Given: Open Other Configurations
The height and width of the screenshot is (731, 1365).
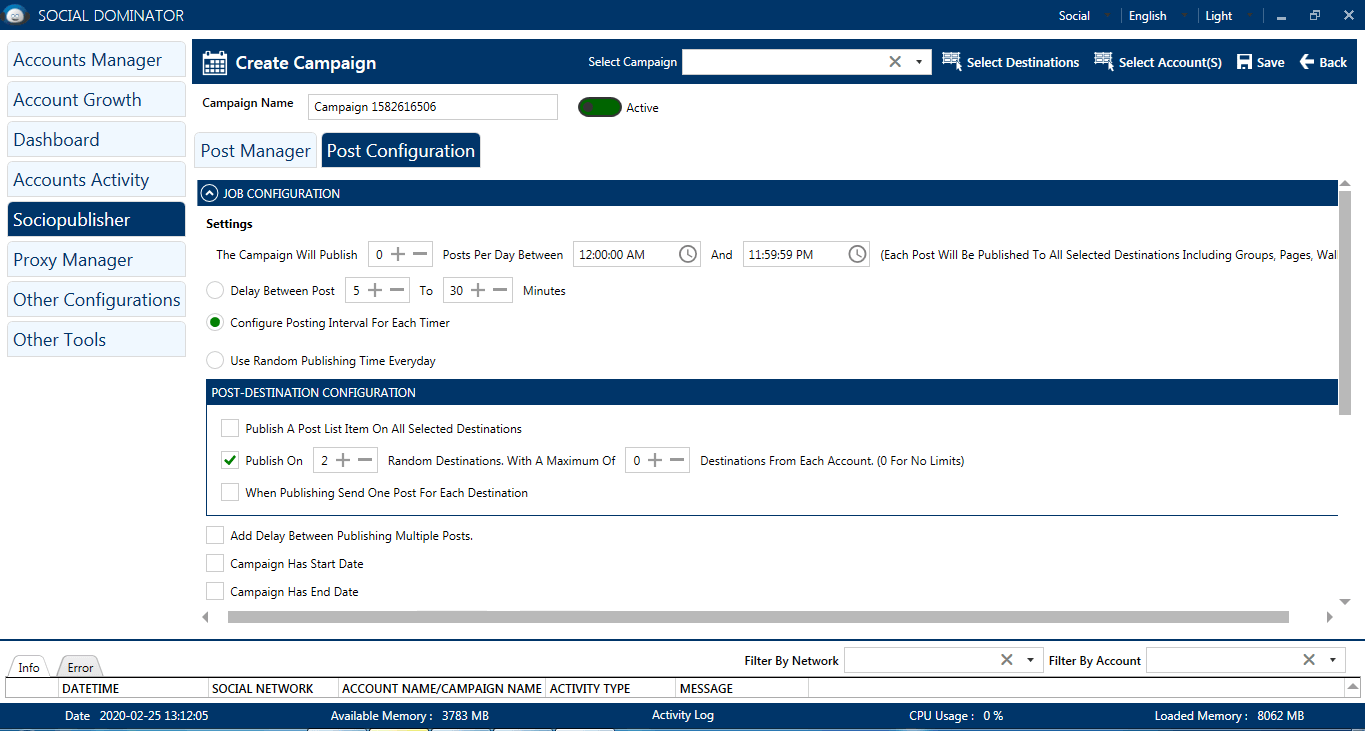Looking at the screenshot, I should tap(96, 300).
